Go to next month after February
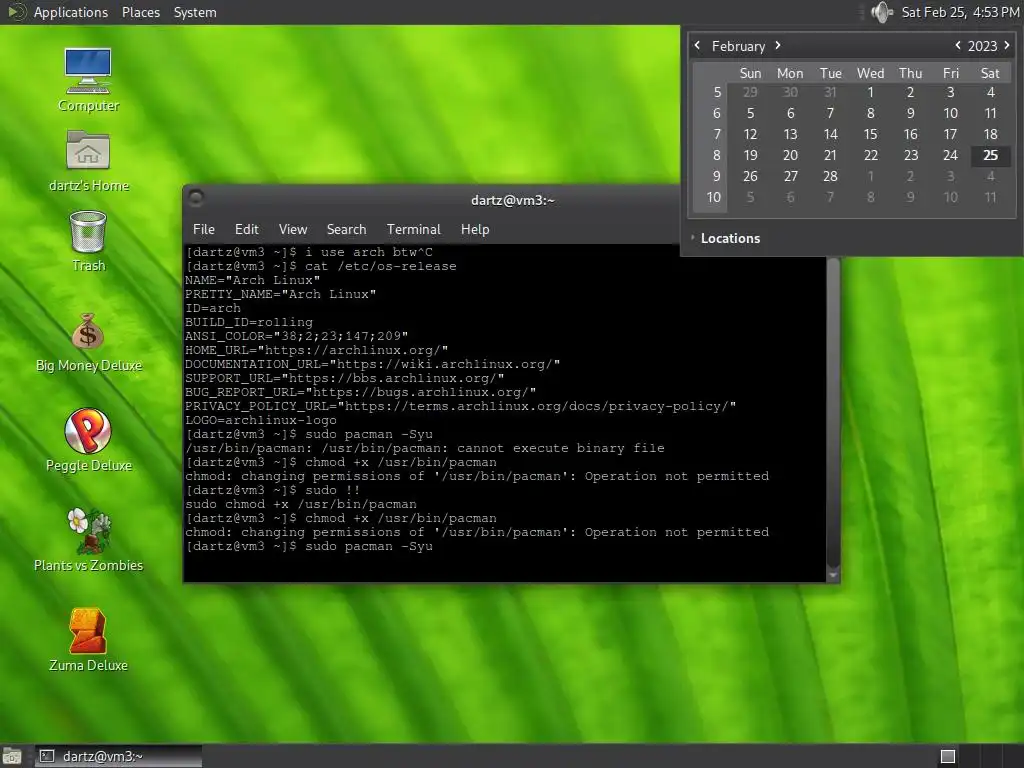 [x=778, y=45]
